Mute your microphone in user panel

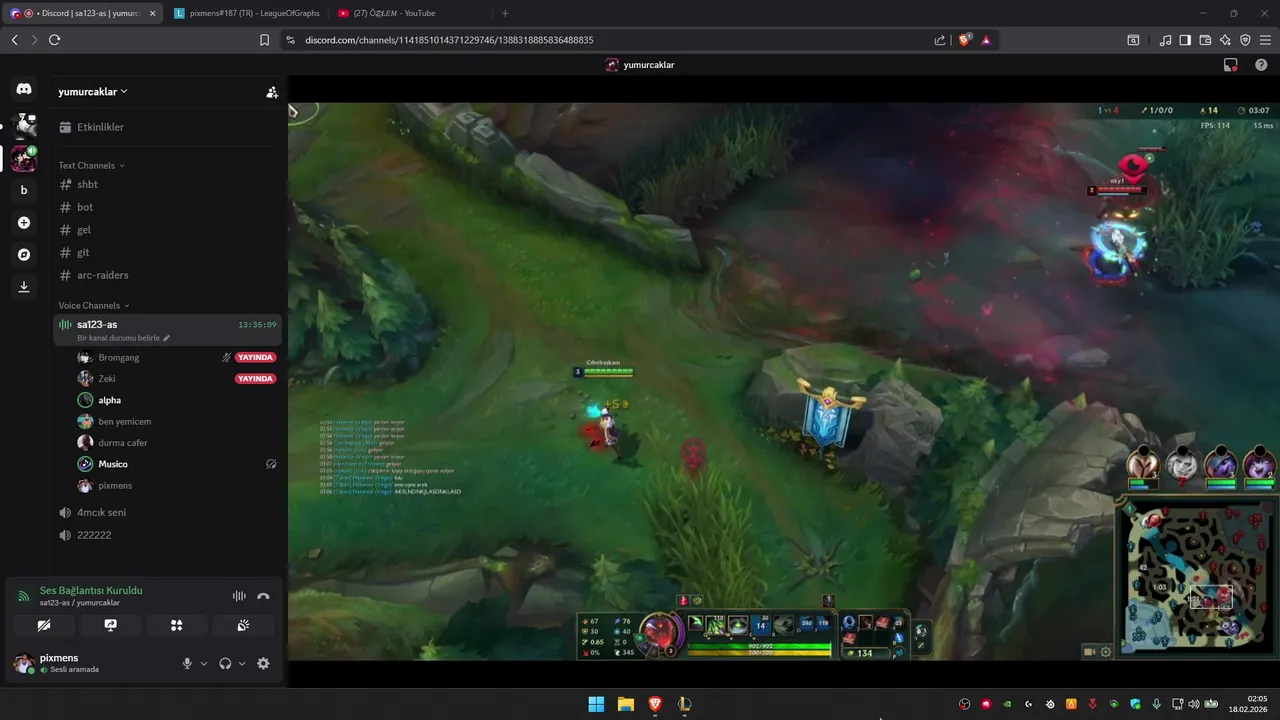[x=186, y=663]
